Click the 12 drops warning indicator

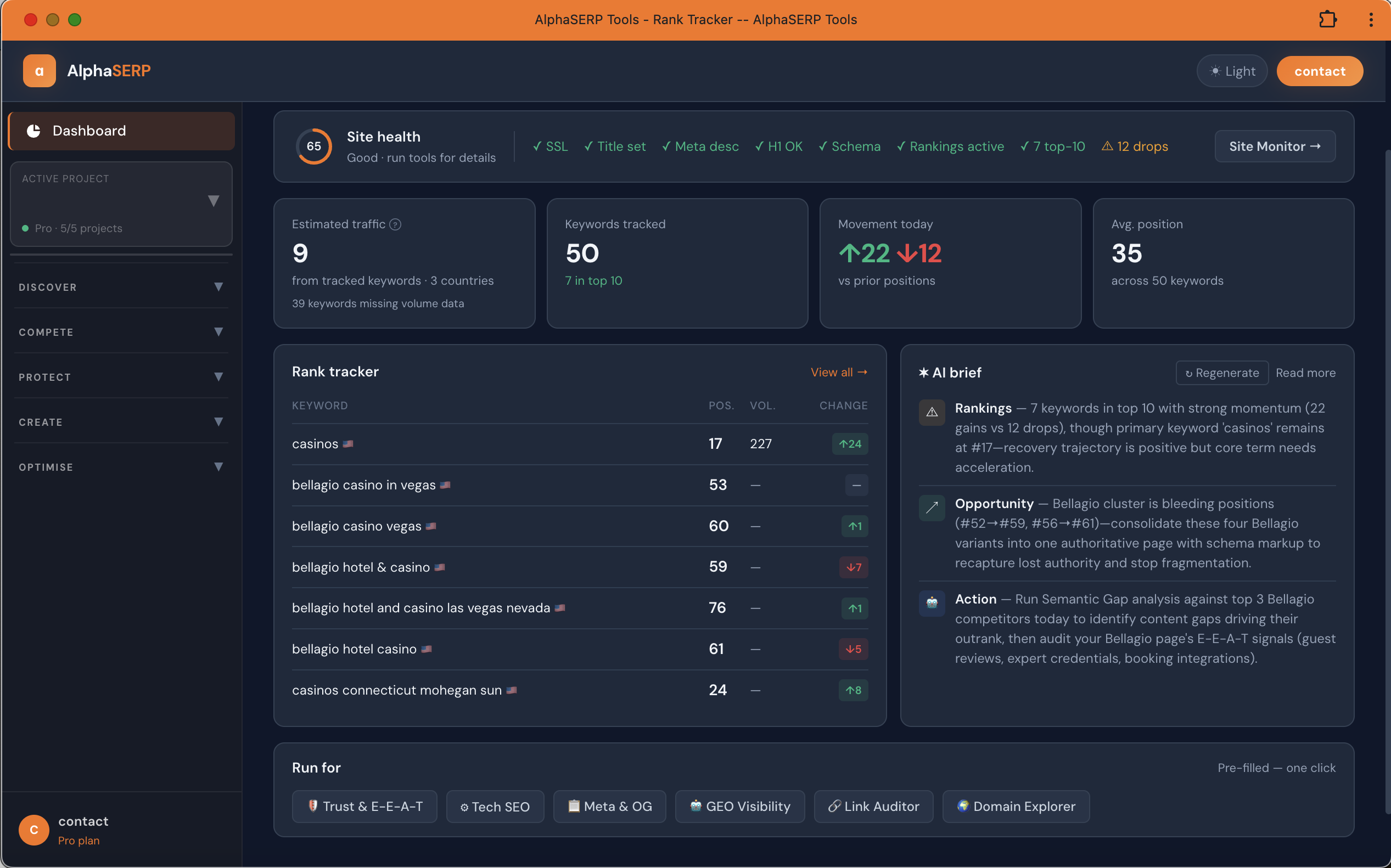1134,146
